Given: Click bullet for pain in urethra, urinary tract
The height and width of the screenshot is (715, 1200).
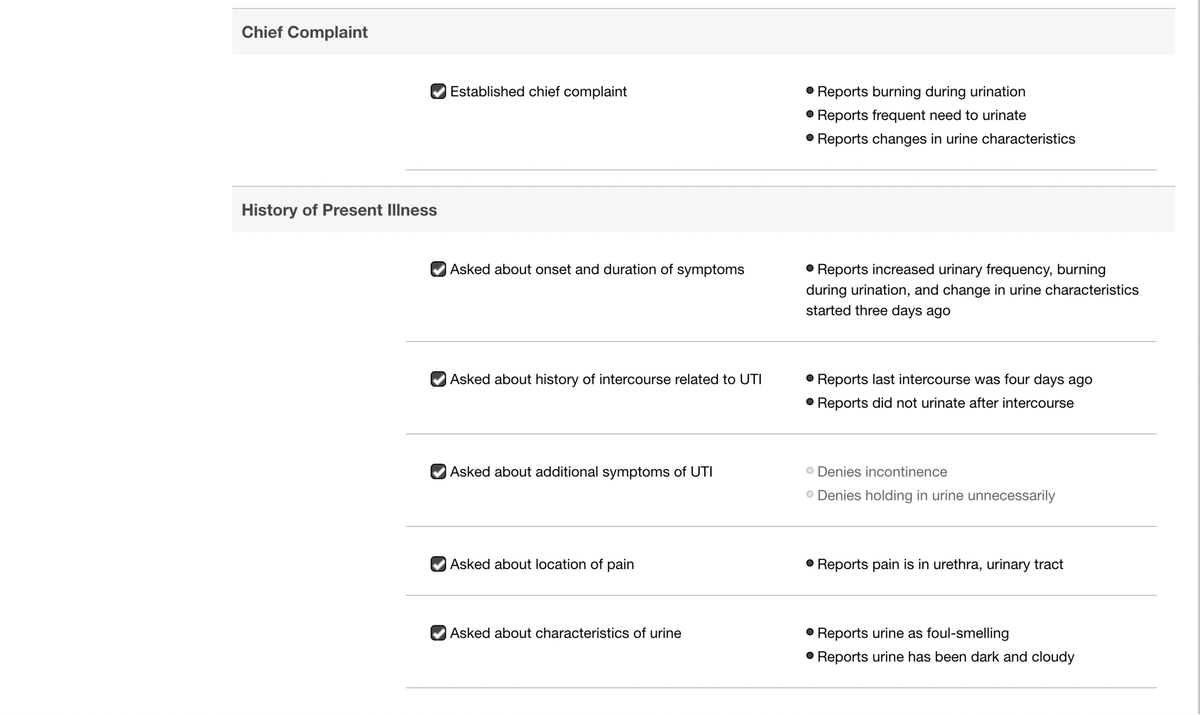Looking at the screenshot, I should coord(810,564).
